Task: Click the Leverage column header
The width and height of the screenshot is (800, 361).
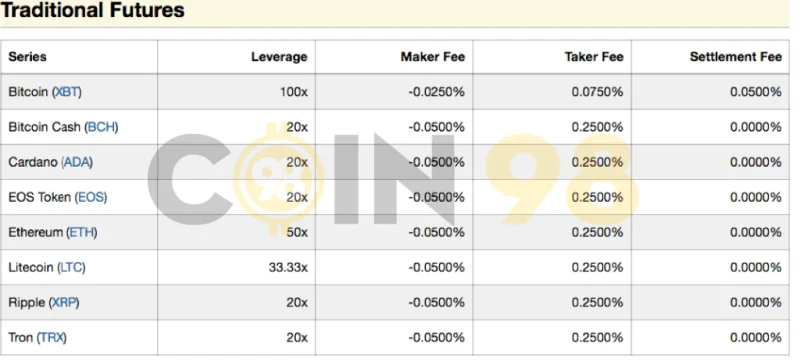Action: click(279, 57)
